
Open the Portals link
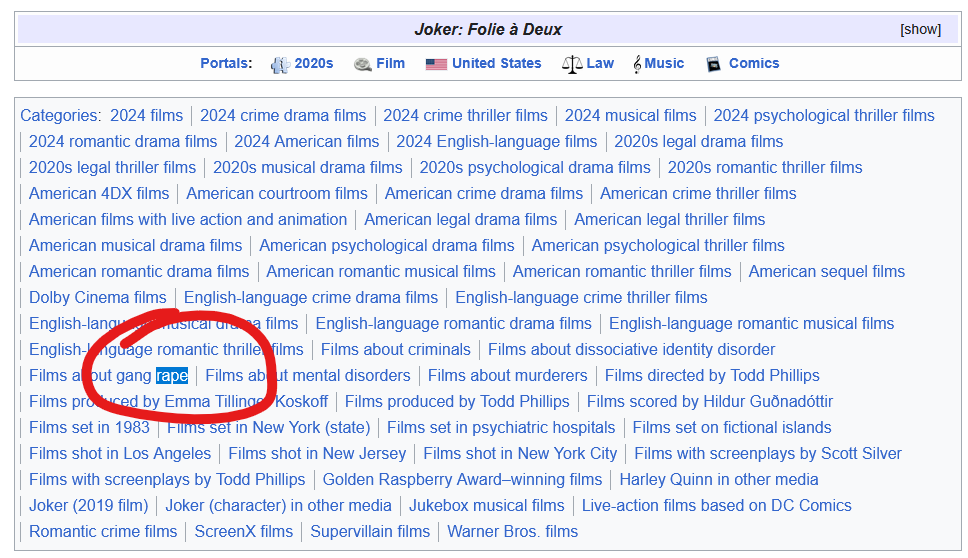[226, 64]
